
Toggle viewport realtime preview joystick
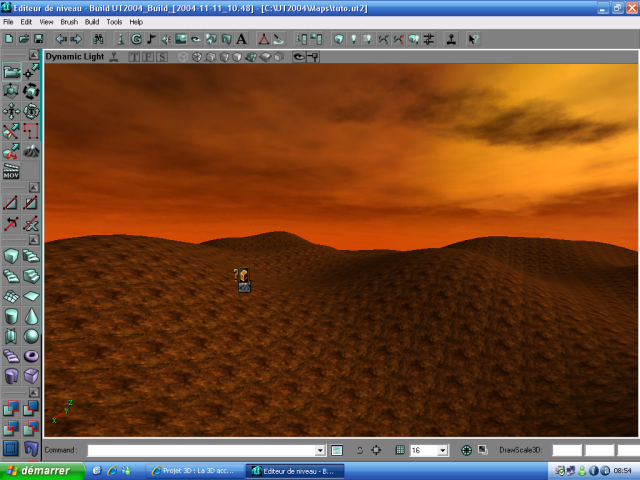click(114, 57)
